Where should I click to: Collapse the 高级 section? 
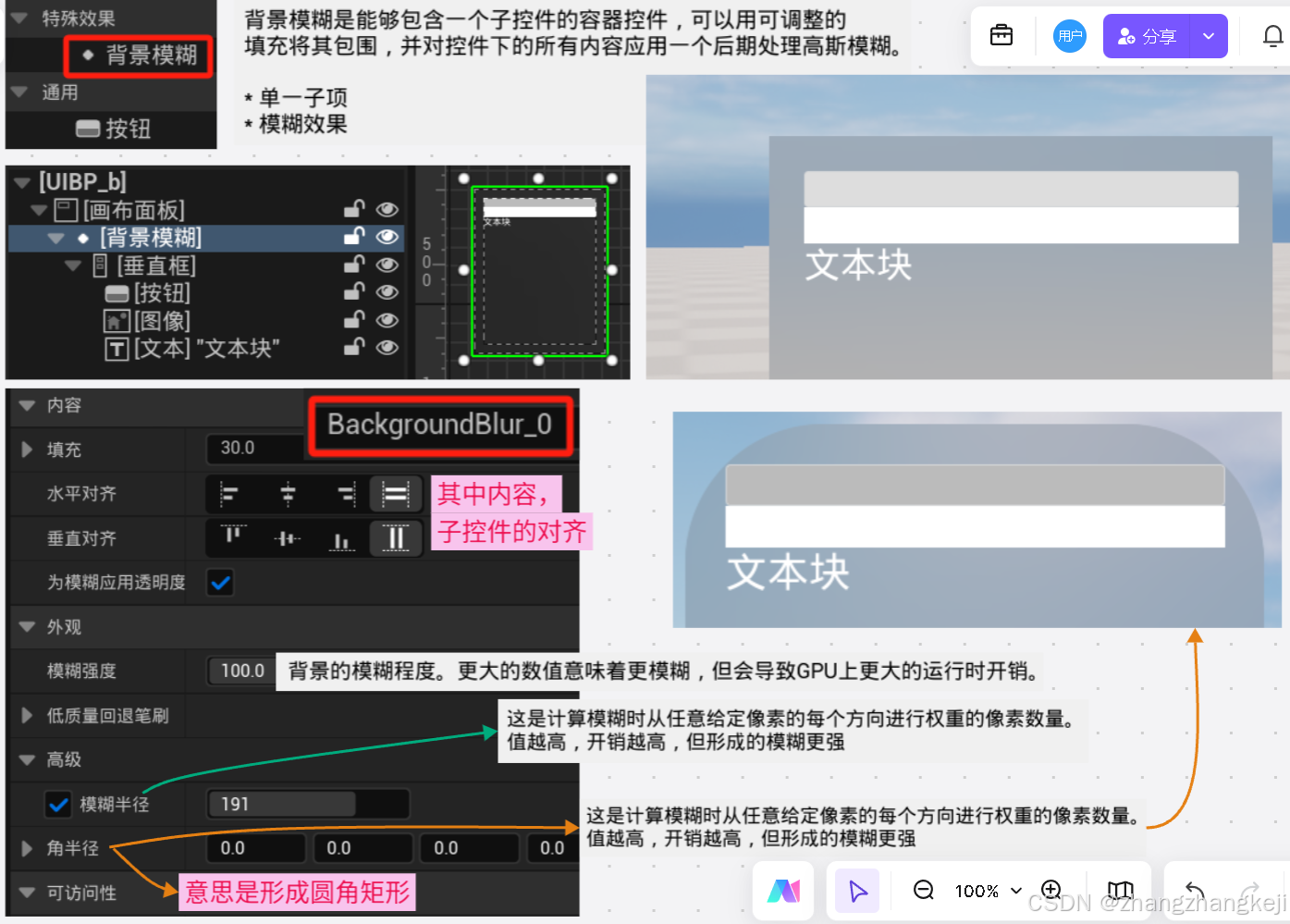(27, 759)
